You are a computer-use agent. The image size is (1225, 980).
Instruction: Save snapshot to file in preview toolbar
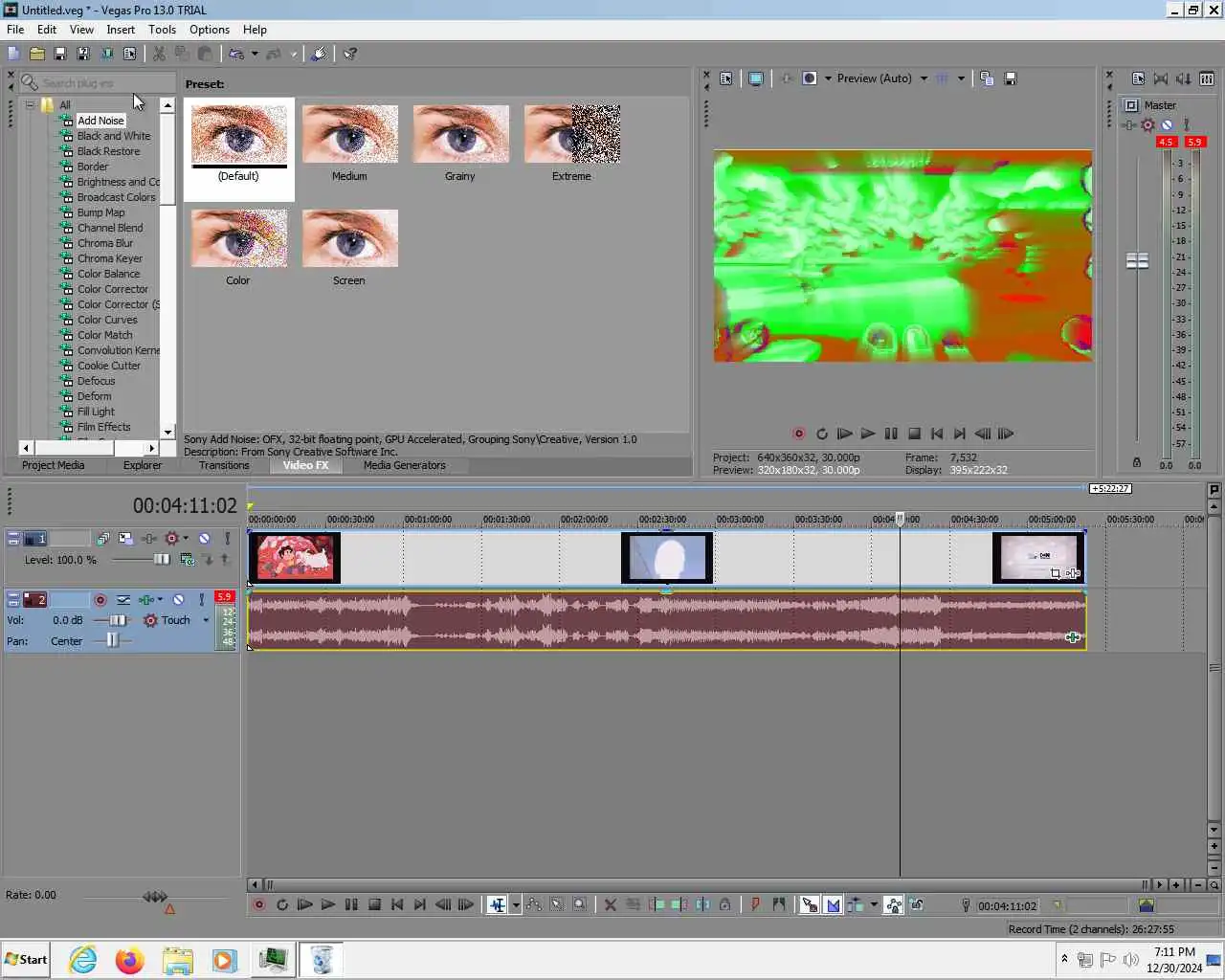(1011, 78)
